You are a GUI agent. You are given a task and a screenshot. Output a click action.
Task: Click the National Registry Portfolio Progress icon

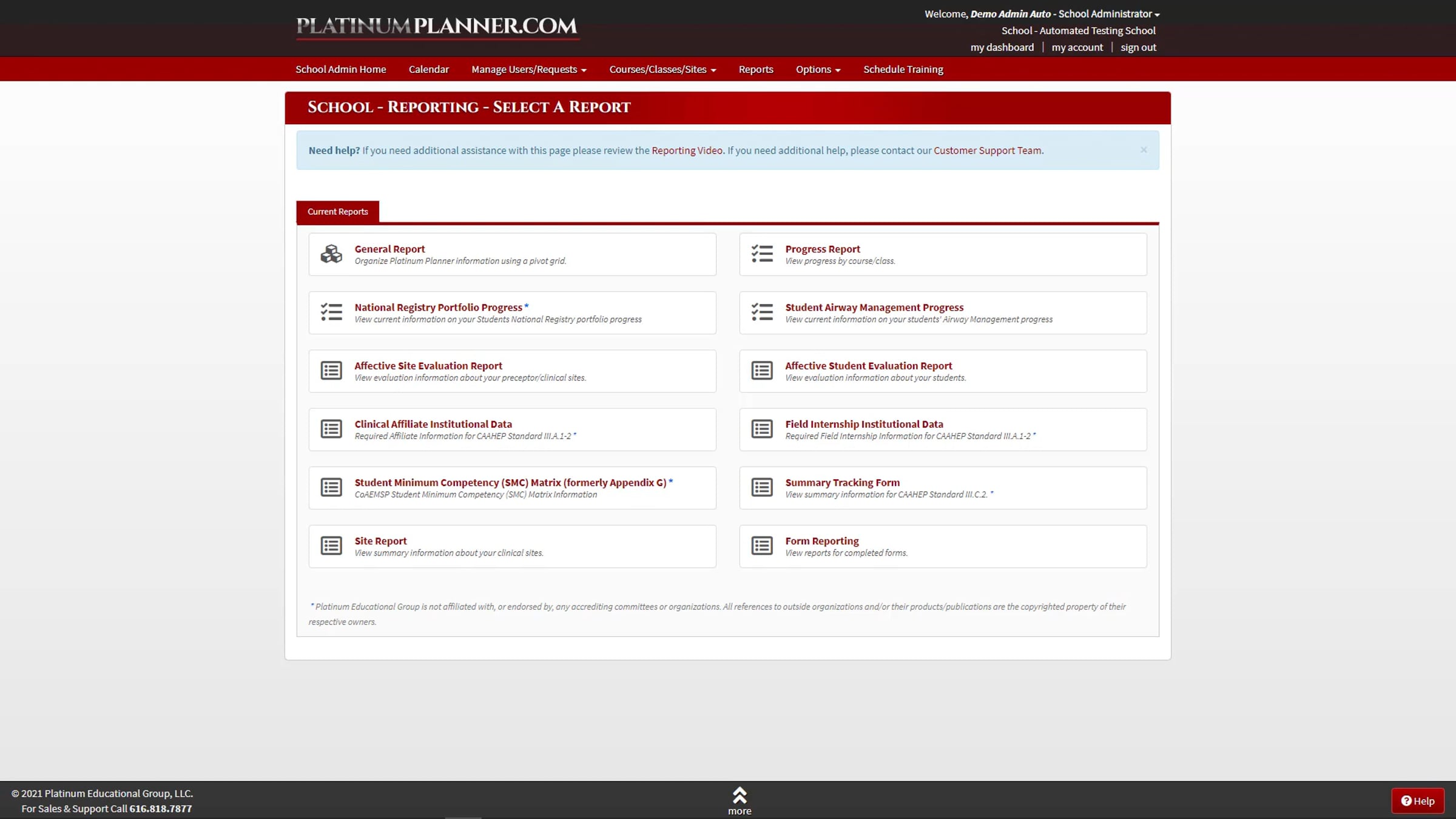[331, 312]
